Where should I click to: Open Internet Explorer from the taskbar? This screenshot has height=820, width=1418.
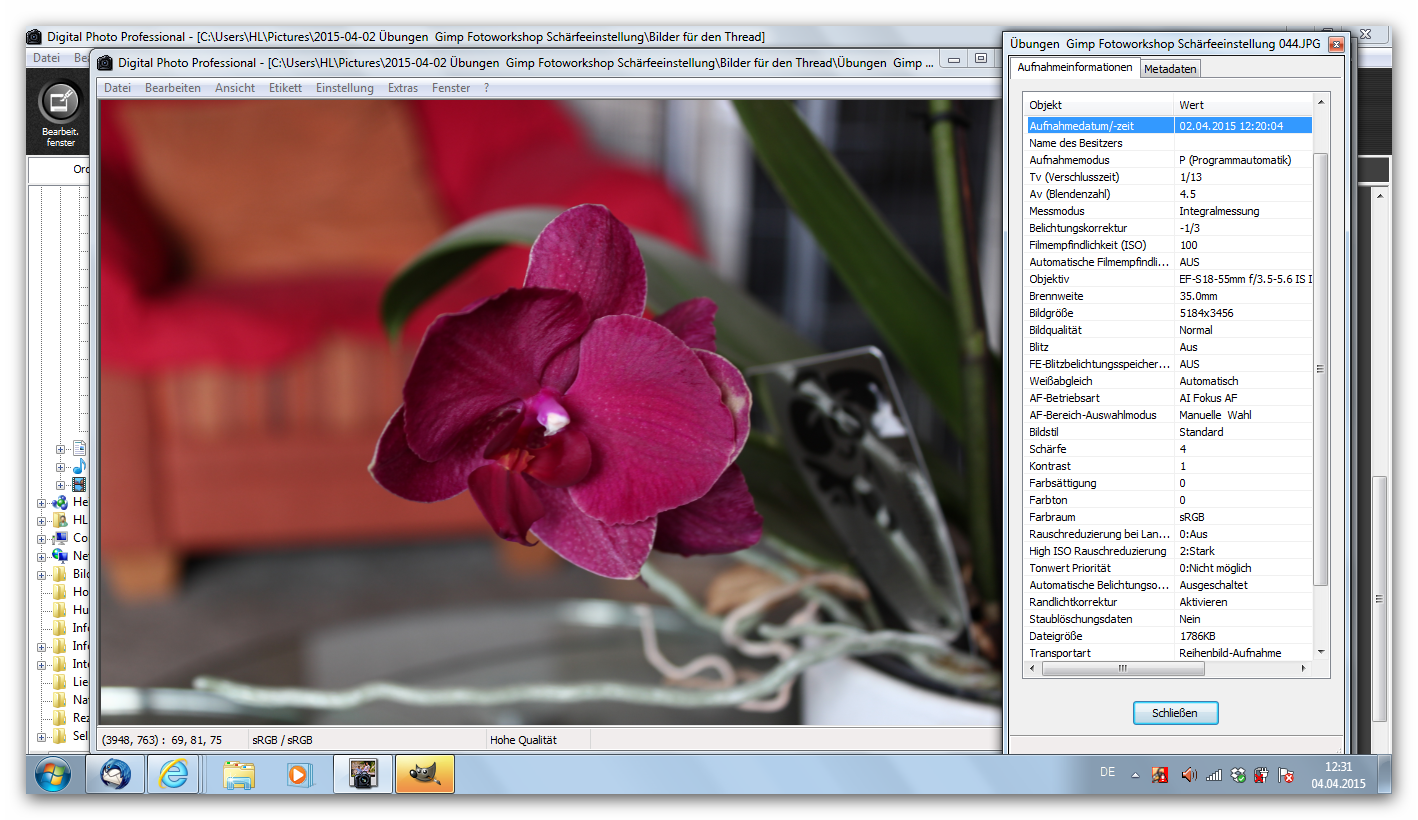174,774
